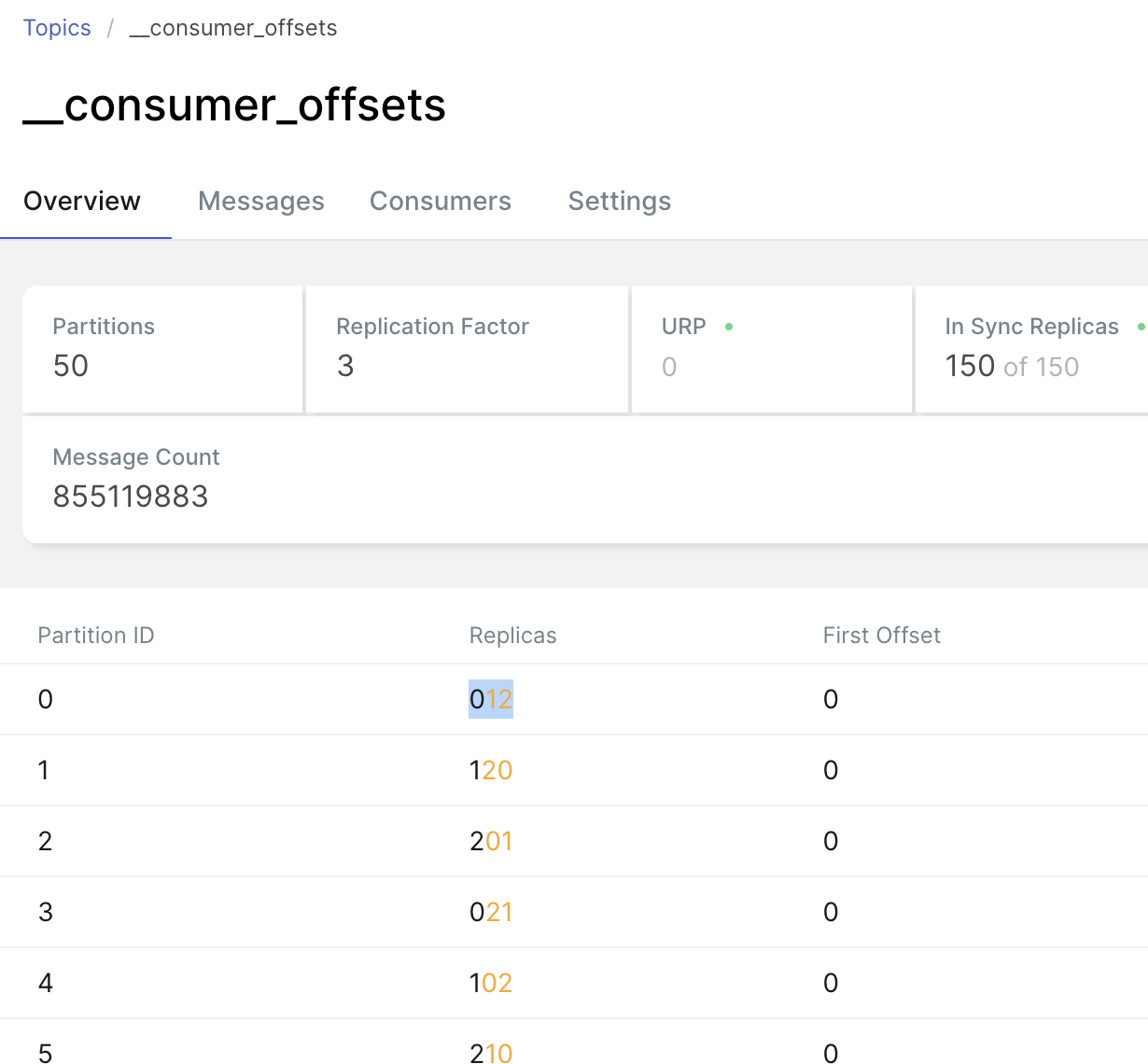This screenshot has height=1064, width=1148.
Task: Click the Message Count value 855119883
Action: (x=131, y=497)
